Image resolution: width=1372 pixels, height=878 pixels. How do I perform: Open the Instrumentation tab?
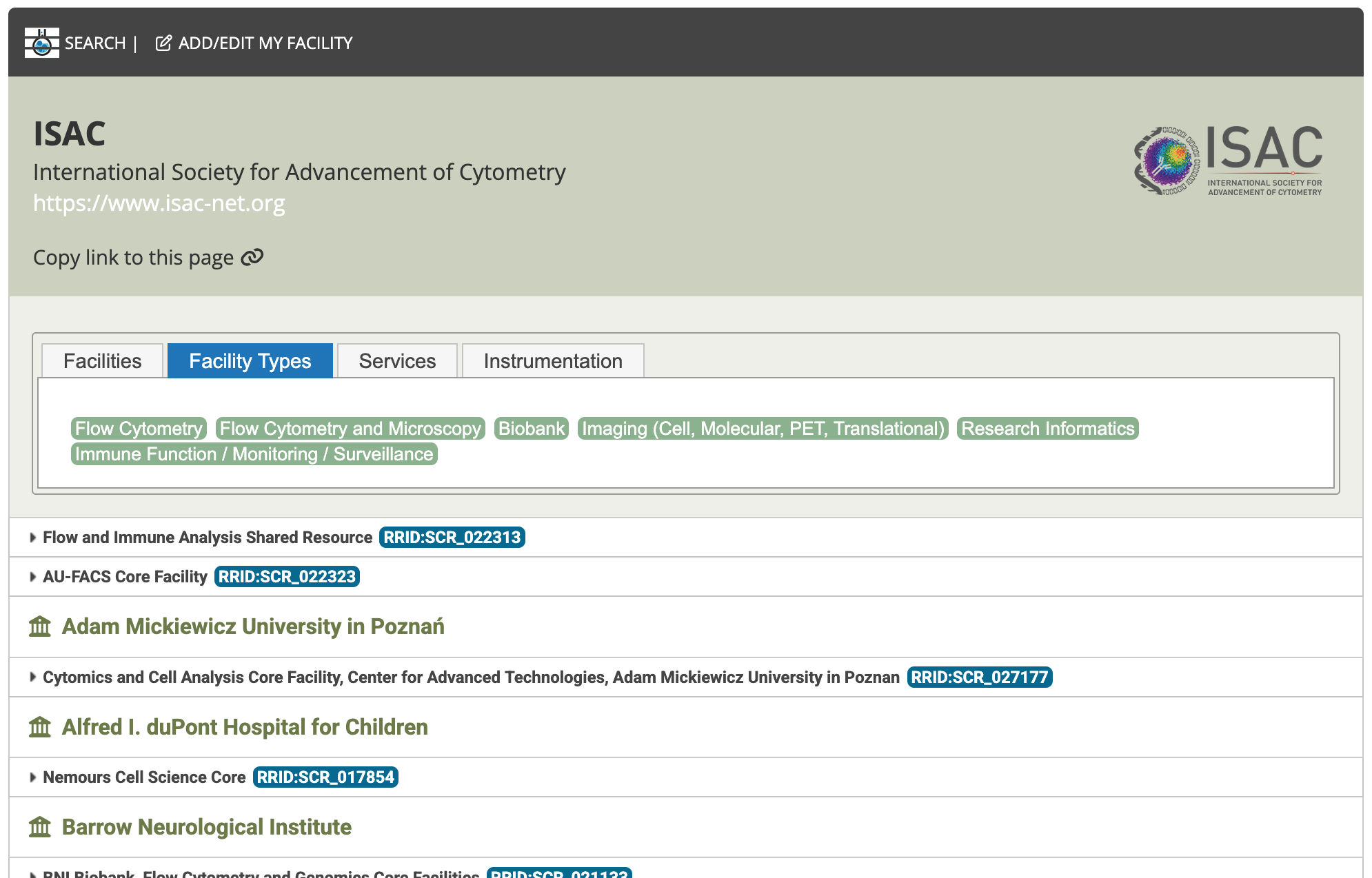click(x=553, y=361)
